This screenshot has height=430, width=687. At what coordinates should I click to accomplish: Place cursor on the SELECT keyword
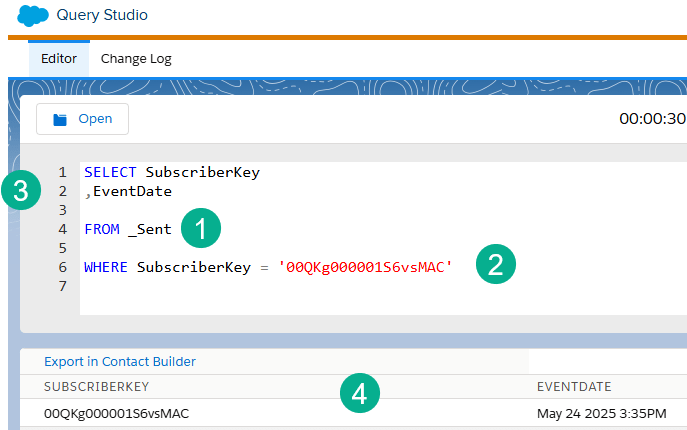click(111, 172)
